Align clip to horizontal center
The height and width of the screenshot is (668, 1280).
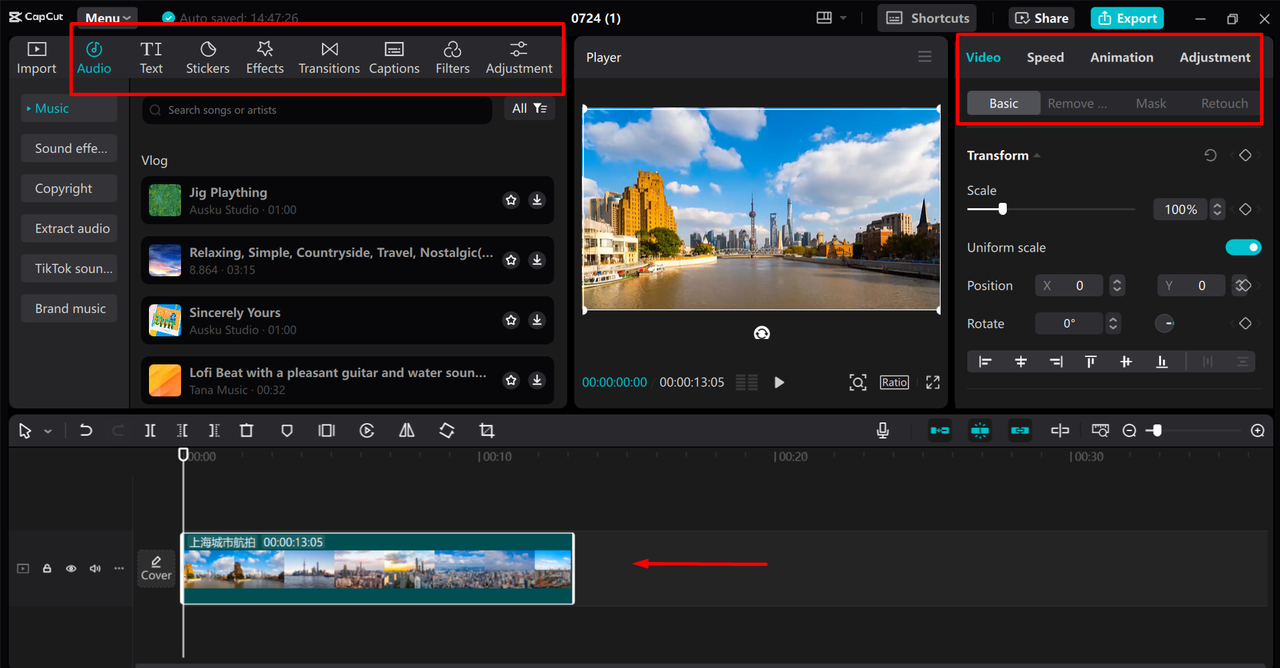[1021, 361]
